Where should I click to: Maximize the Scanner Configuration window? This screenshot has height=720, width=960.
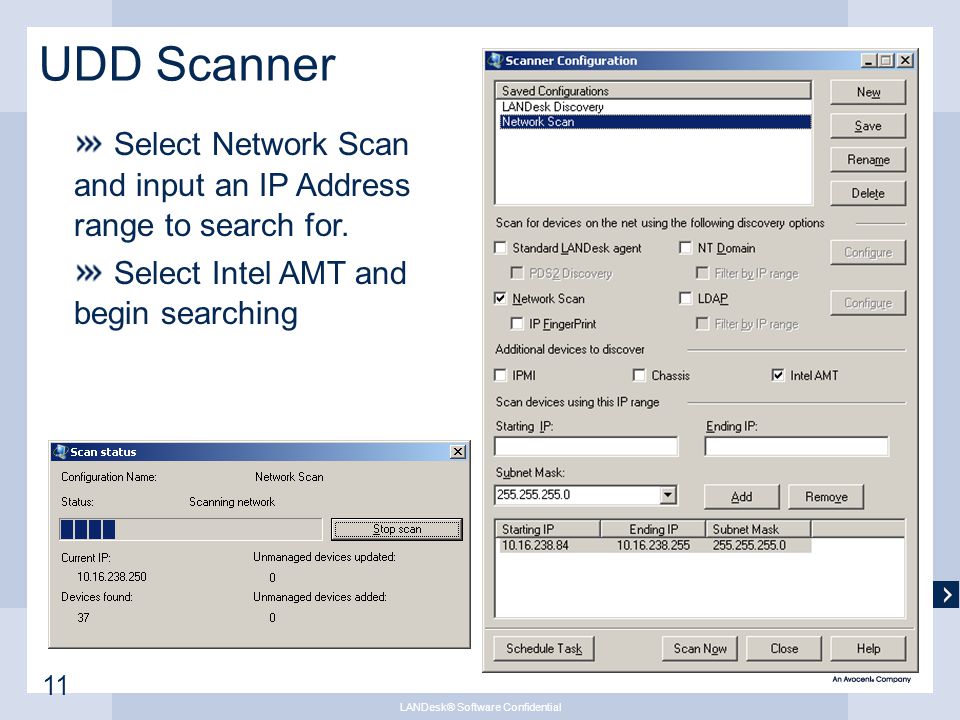(x=885, y=60)
